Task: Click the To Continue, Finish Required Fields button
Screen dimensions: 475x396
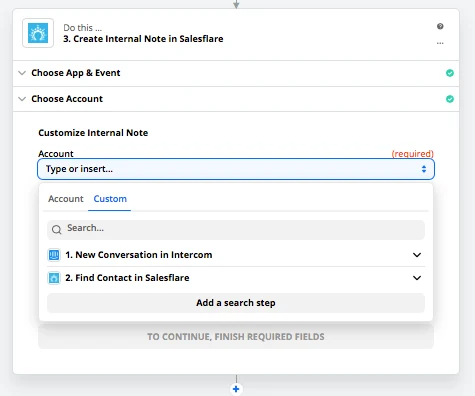Action: coord(236,337)
